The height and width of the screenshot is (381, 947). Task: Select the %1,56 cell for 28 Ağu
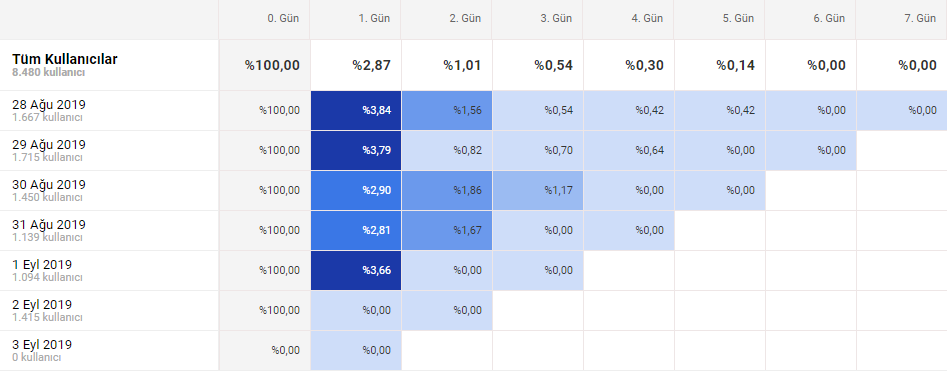coord(447,110)
